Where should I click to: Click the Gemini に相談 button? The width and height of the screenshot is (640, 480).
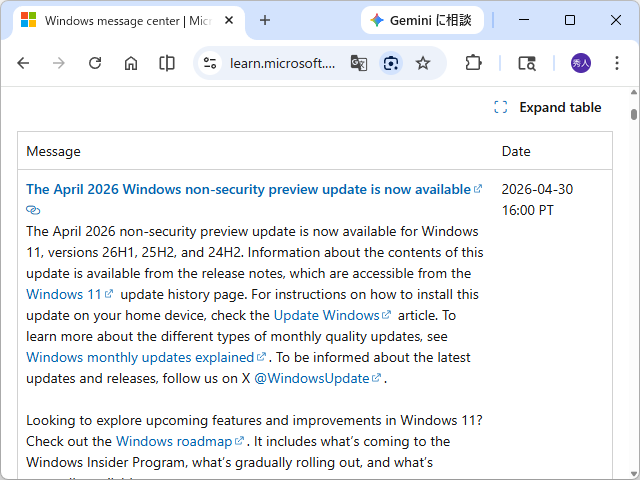[x=422, y=20]
